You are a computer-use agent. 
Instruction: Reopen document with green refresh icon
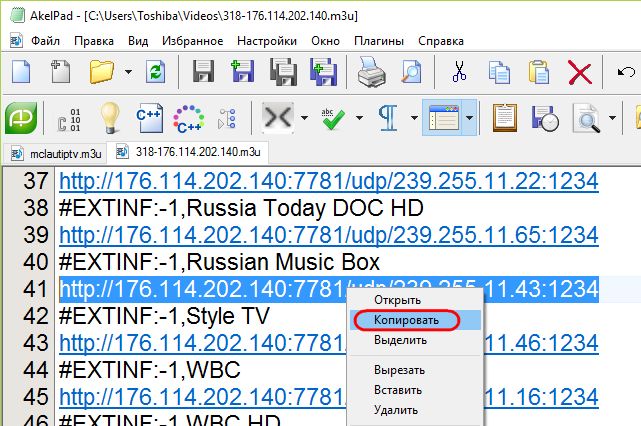pos(156,72)
